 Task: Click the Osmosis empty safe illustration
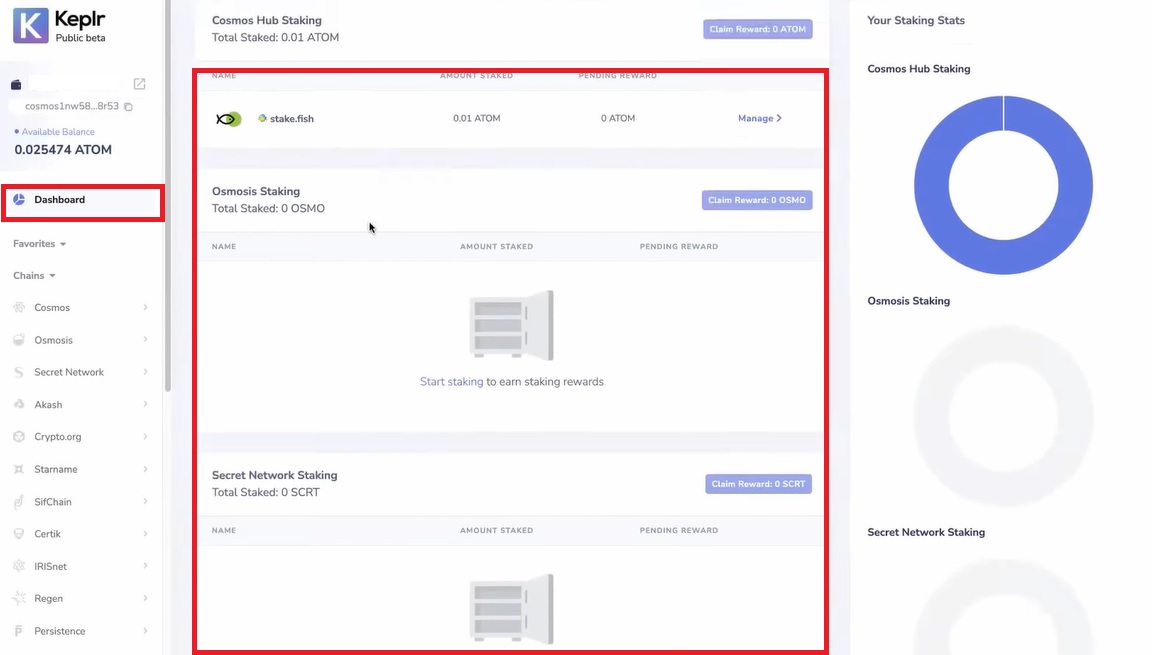point(511,325)
